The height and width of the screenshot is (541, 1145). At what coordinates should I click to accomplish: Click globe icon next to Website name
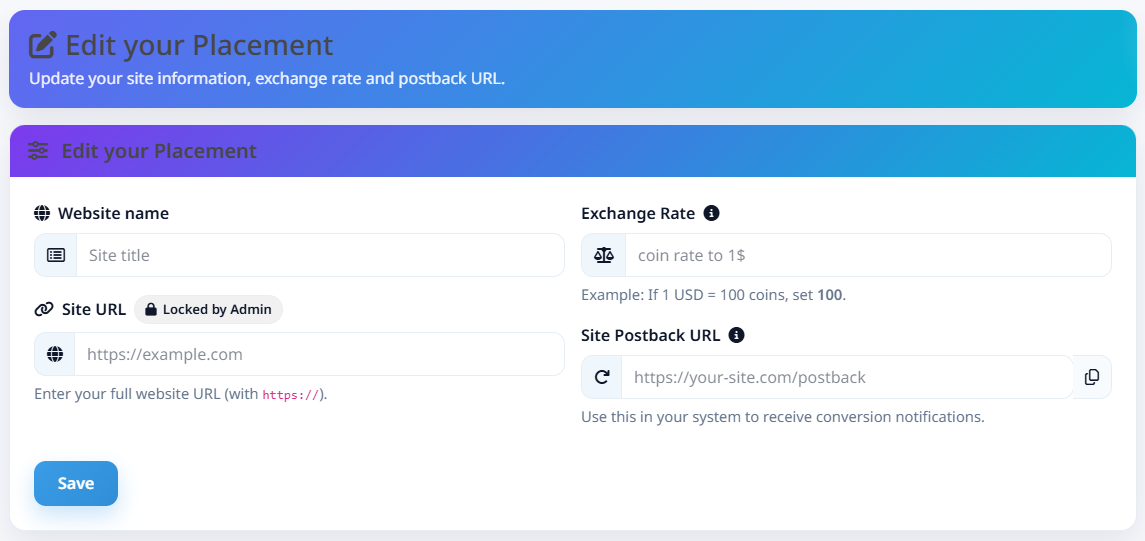[42, 213]
